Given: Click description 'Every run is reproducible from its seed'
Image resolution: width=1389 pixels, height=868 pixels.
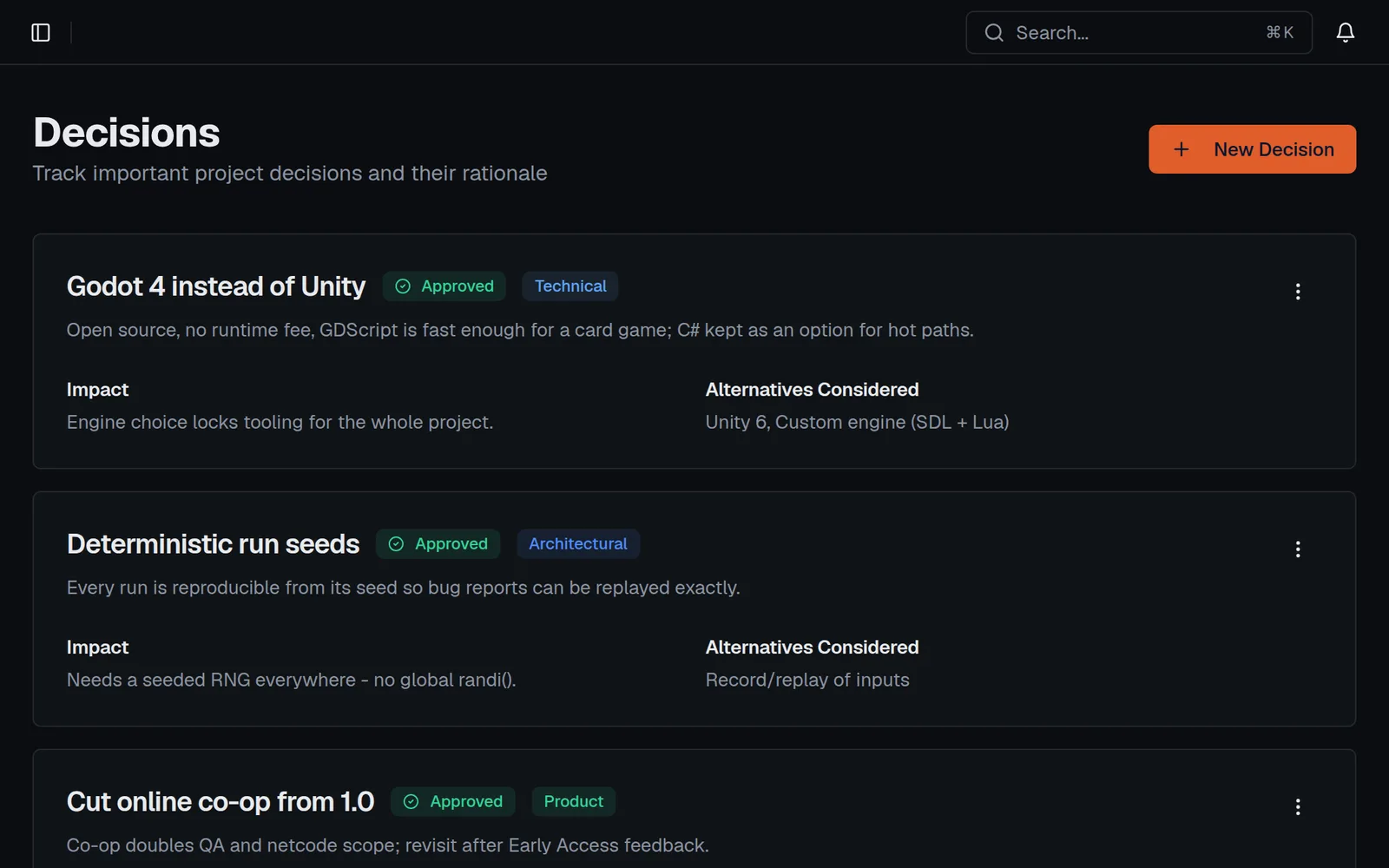Looking at the screenshot, I should [x=403, y=588].
